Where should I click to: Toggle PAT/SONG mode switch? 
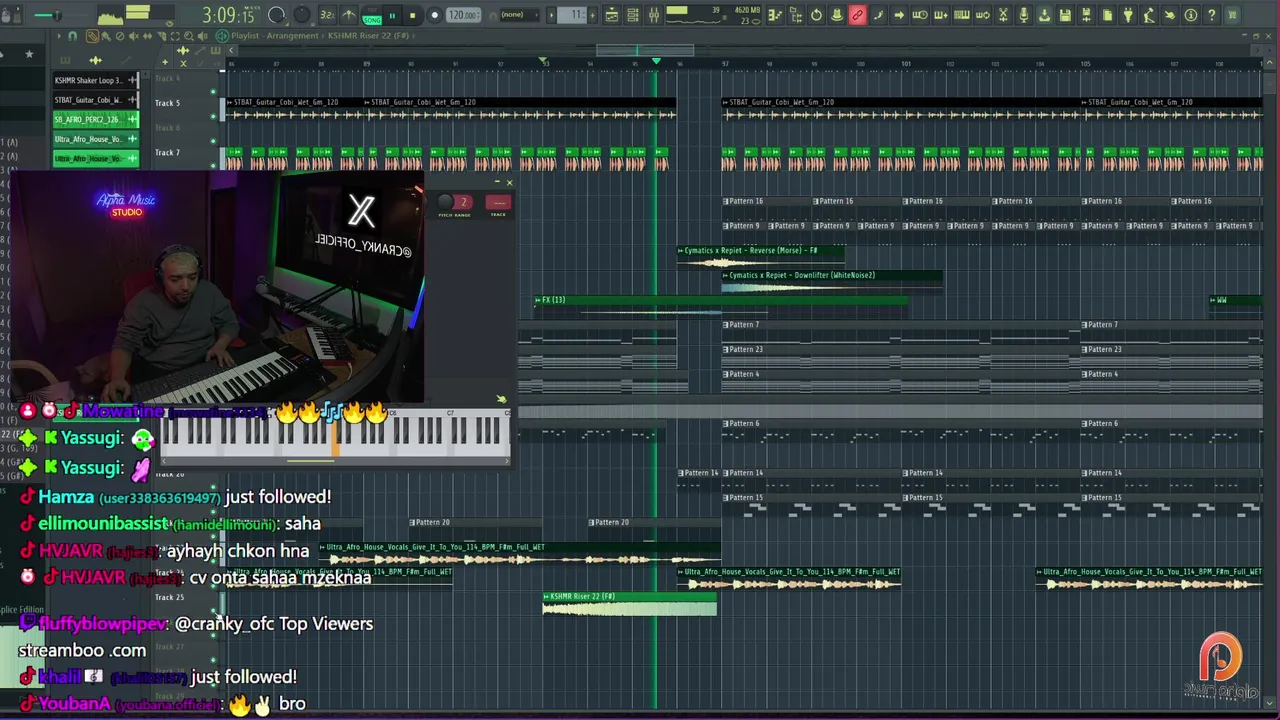[372, 15]
